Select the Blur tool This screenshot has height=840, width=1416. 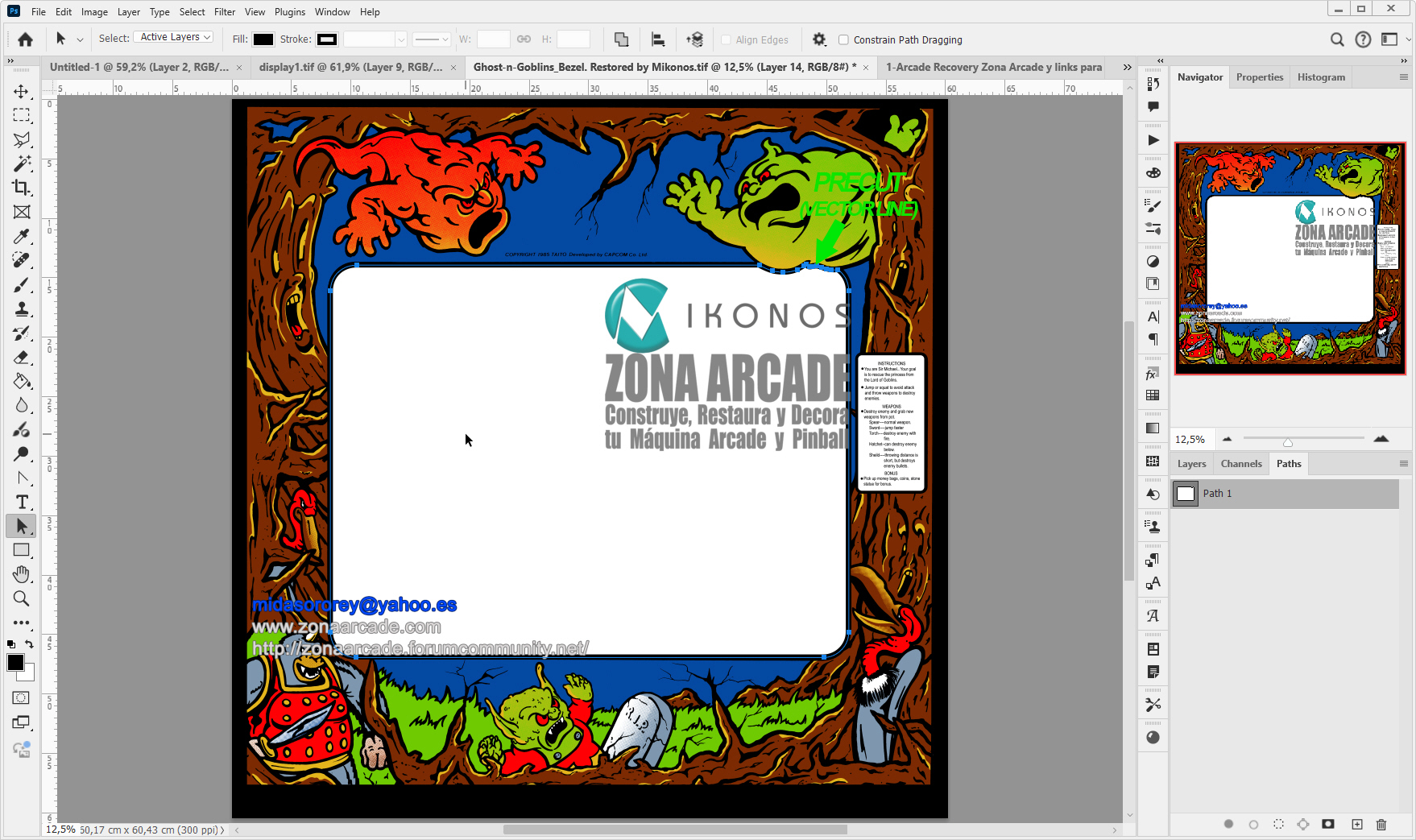[x=22, y=405]
